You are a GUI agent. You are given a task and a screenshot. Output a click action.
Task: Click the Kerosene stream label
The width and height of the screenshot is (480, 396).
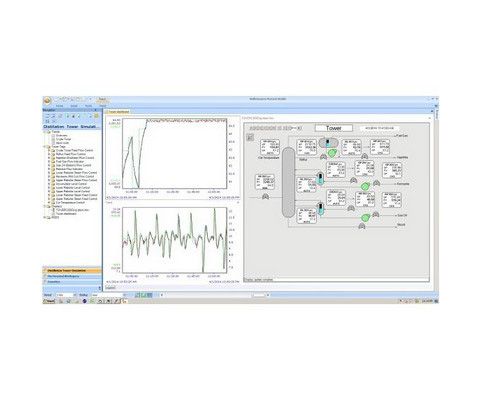403,184
